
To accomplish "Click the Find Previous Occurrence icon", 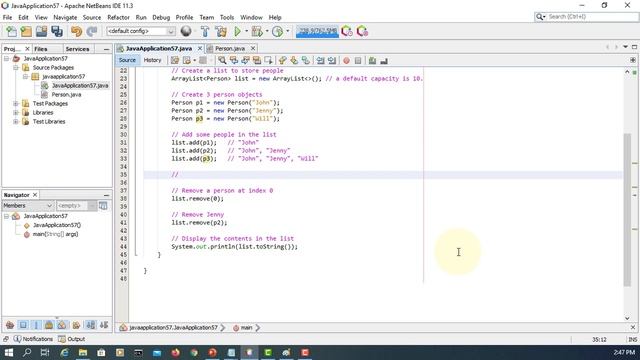I will [x=233, y=60].
